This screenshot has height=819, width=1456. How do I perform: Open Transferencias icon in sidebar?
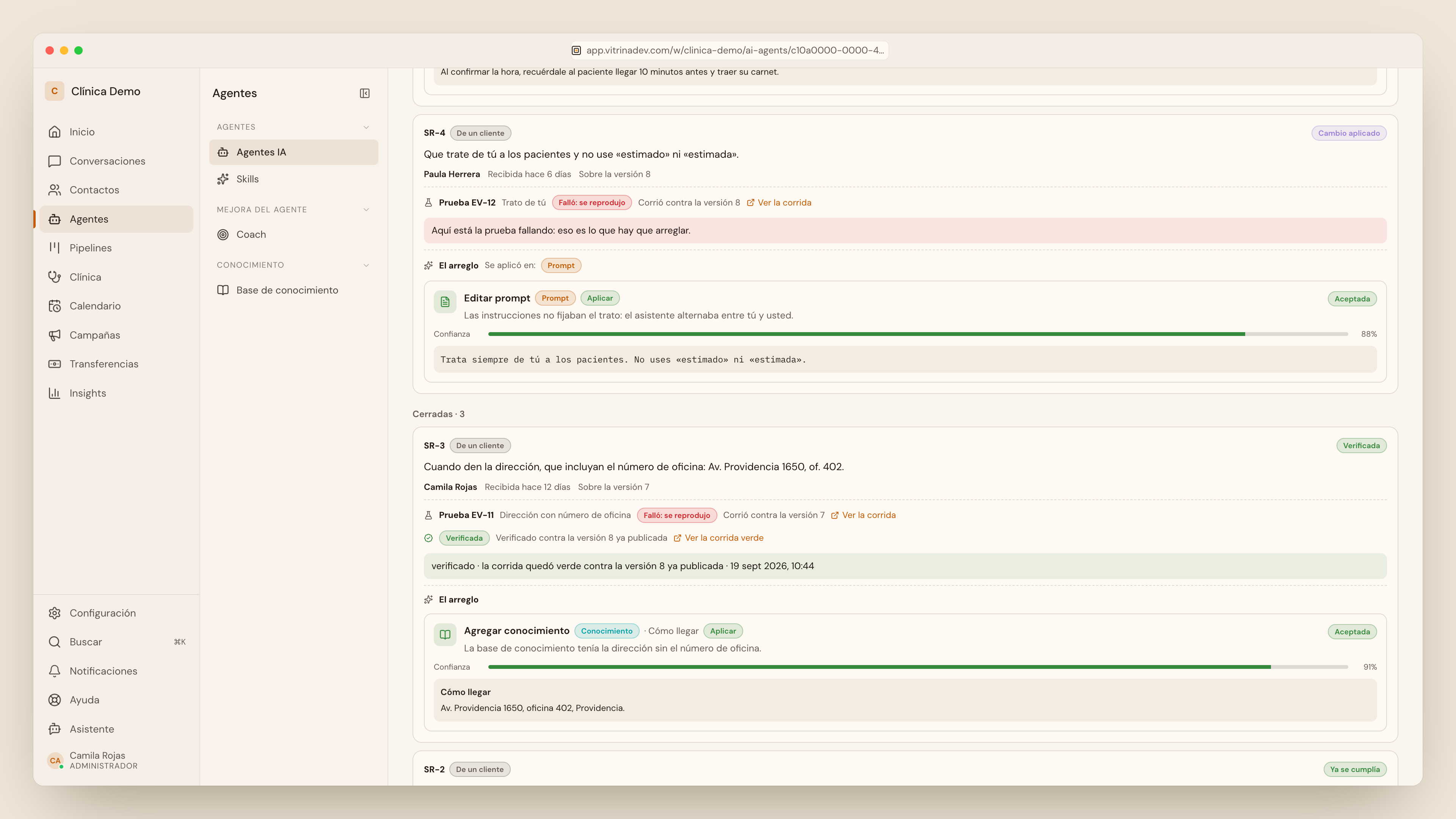[54, 364]
